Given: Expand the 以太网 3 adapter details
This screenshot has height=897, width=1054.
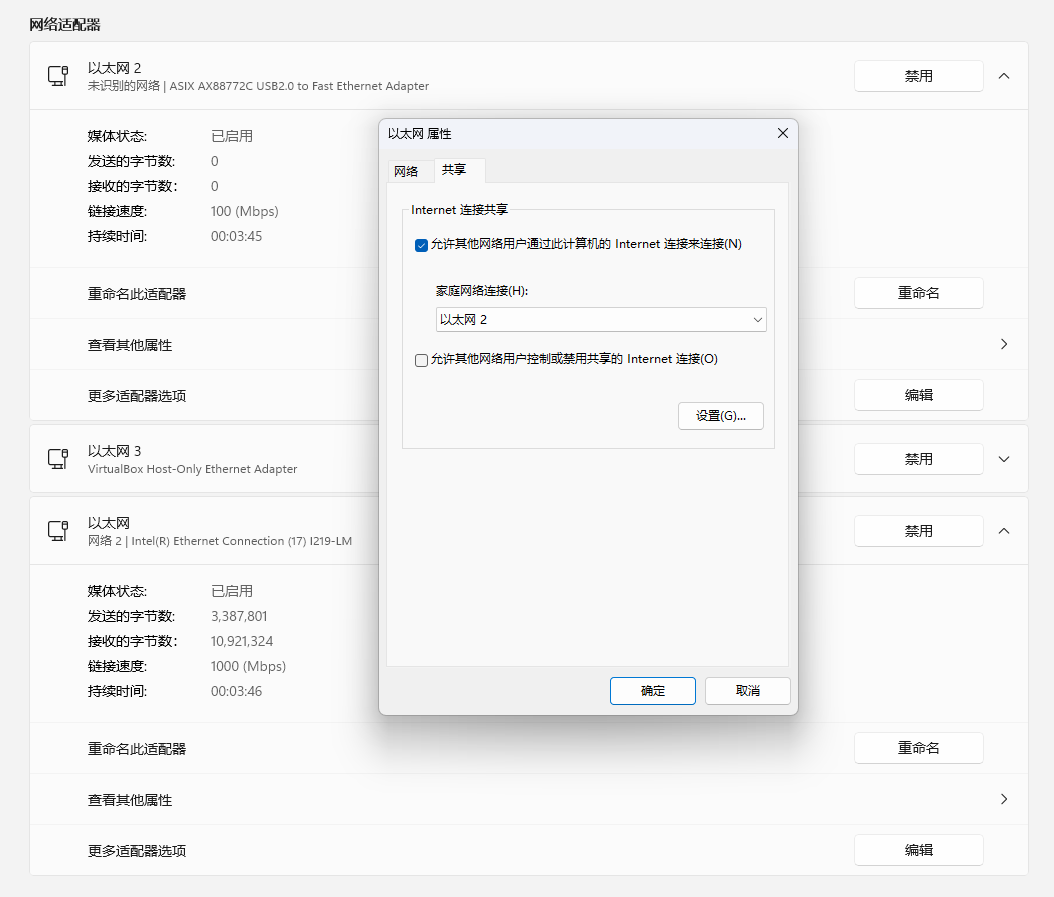Looking at the screenshot, I should tap(1004, 459).
